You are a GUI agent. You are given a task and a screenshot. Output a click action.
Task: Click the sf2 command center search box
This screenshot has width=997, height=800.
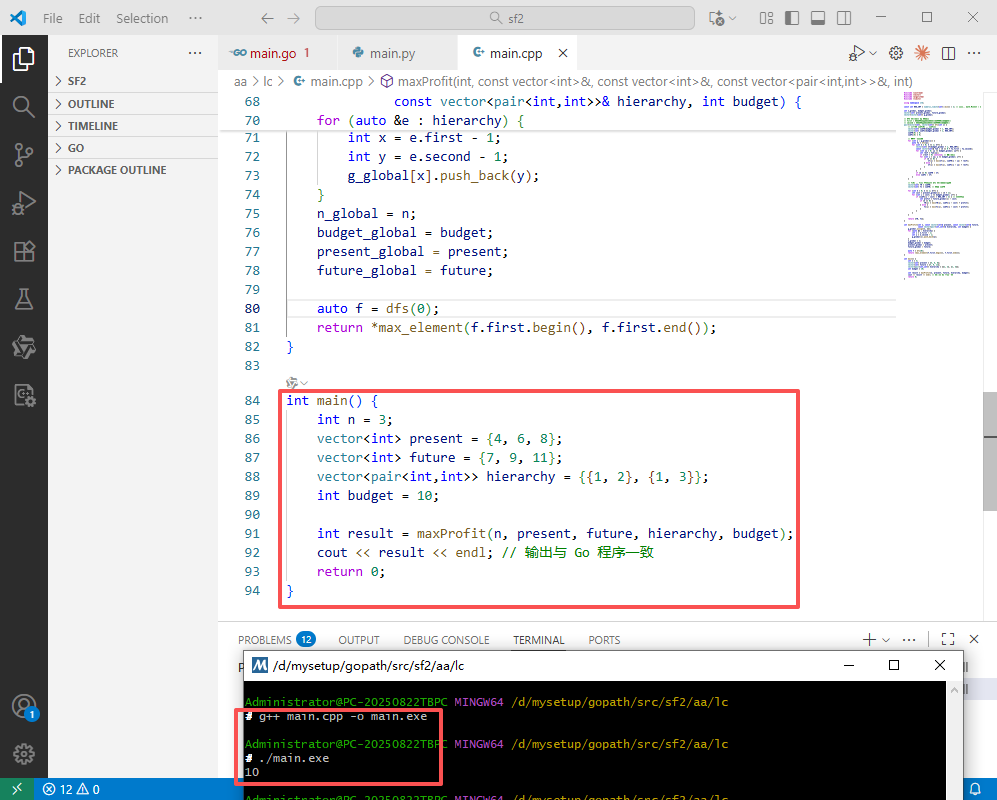click(x=505, y=18)
